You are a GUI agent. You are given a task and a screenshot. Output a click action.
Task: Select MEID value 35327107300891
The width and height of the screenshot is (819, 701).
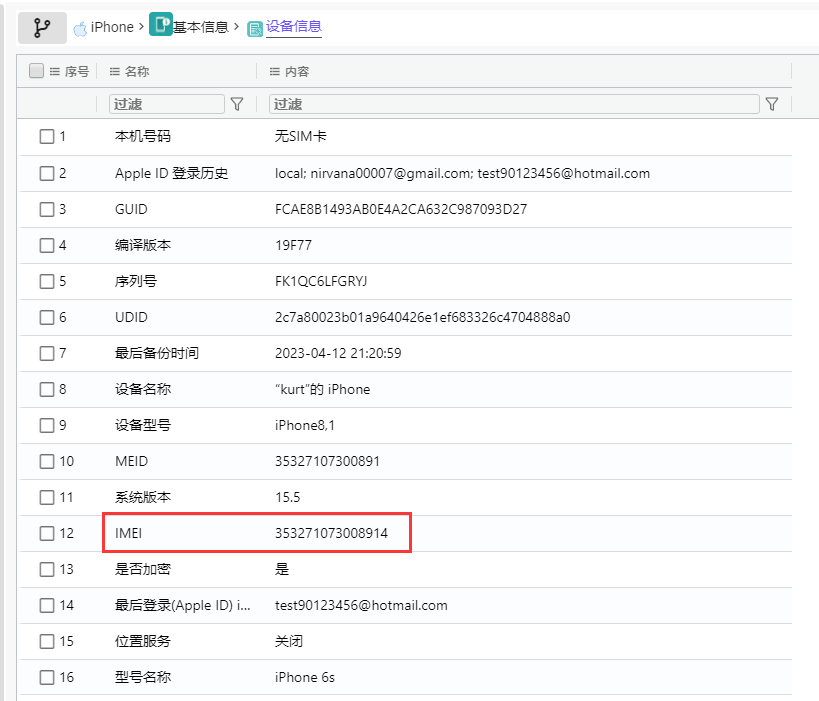(327, 461)
